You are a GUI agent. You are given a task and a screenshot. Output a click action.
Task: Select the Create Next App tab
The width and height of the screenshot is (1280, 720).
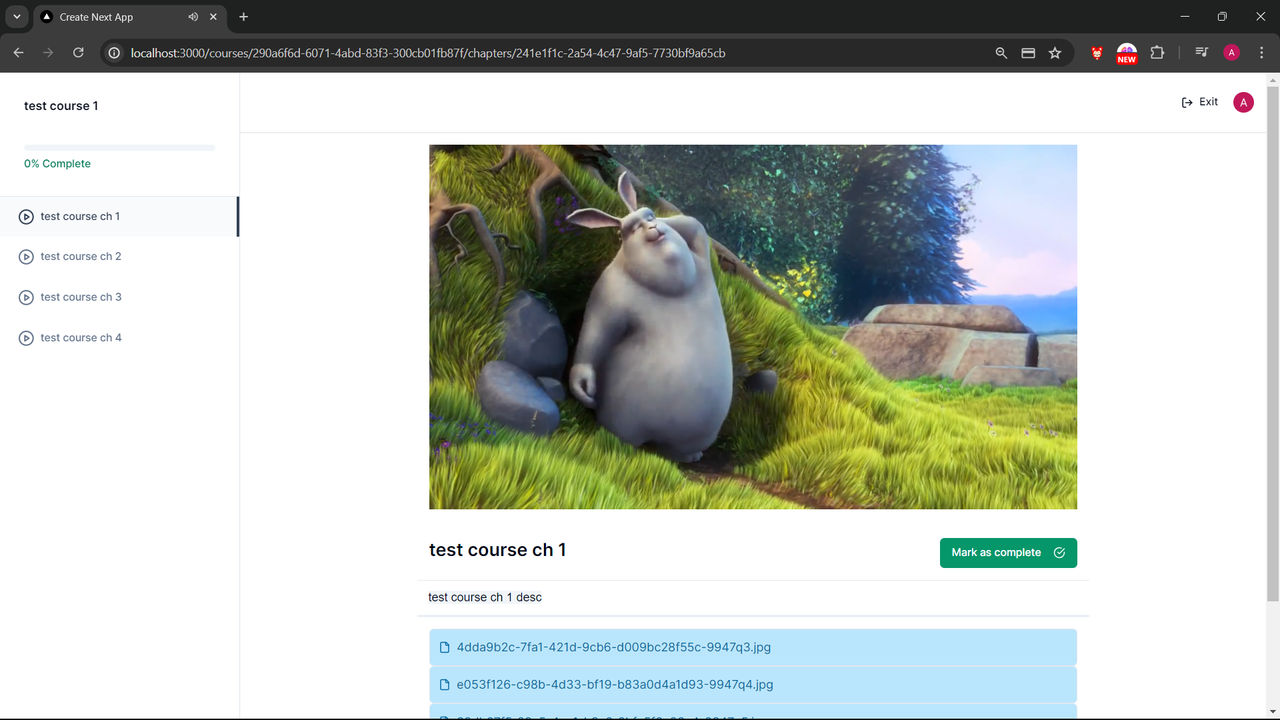click(129, 17)
